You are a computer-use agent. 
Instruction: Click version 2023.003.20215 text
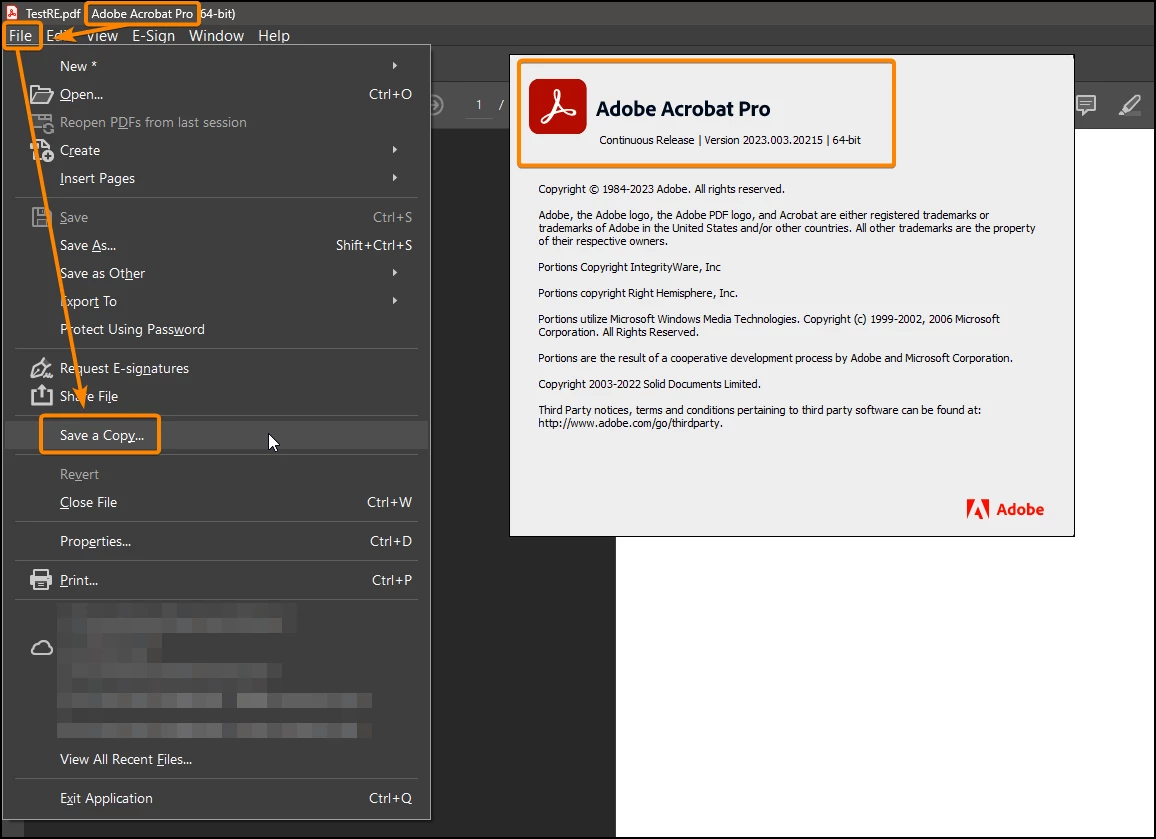coord(763,140)
